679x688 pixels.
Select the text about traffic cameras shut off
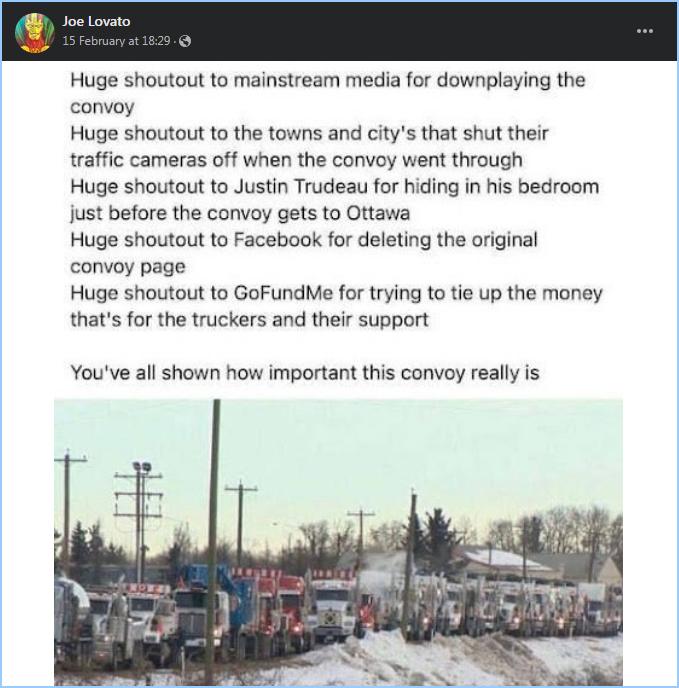309,147
